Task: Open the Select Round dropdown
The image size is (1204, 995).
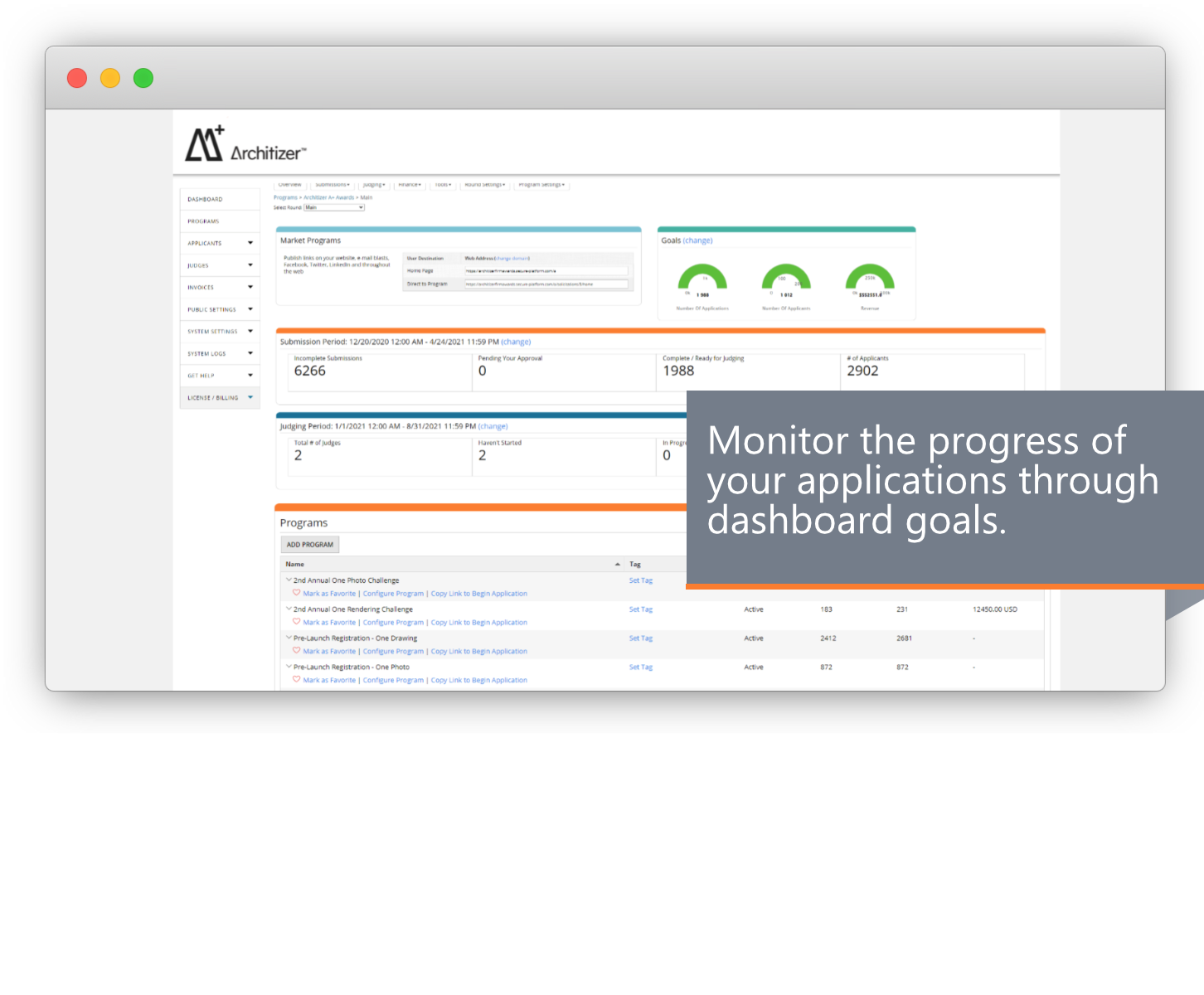Action: click(334, 207)
